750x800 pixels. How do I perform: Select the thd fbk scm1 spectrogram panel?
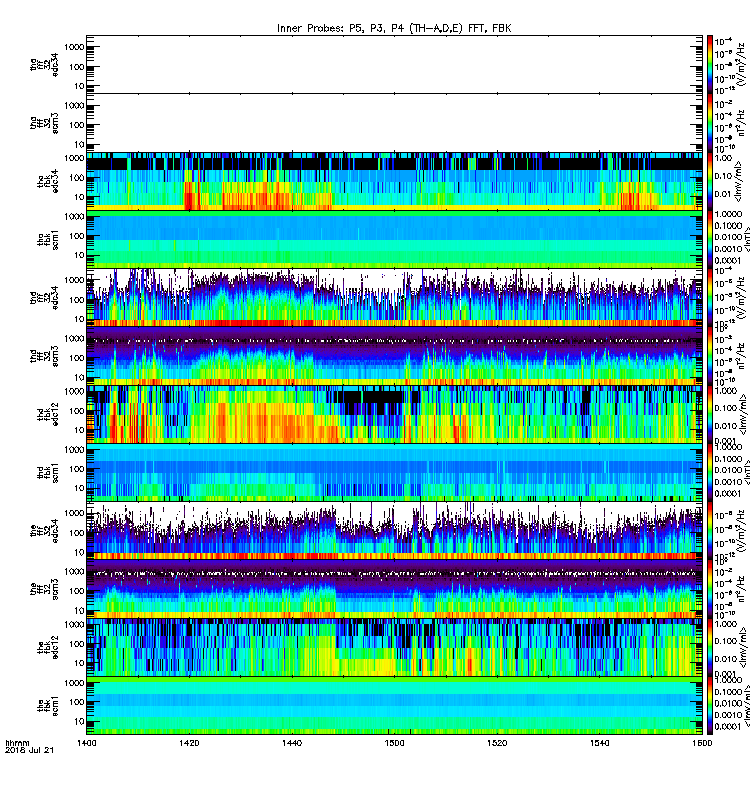click(x=394, y=472)
